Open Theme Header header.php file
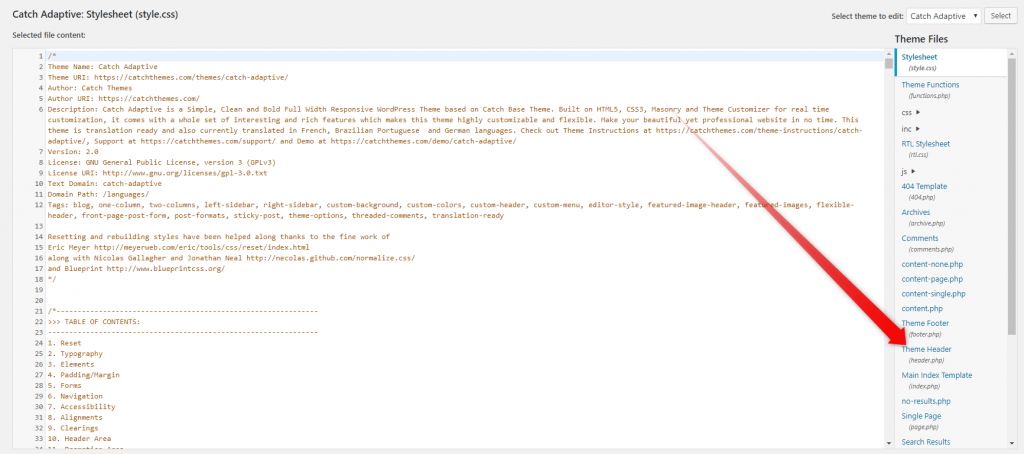The image size is (1024, 454). (926, 350)
